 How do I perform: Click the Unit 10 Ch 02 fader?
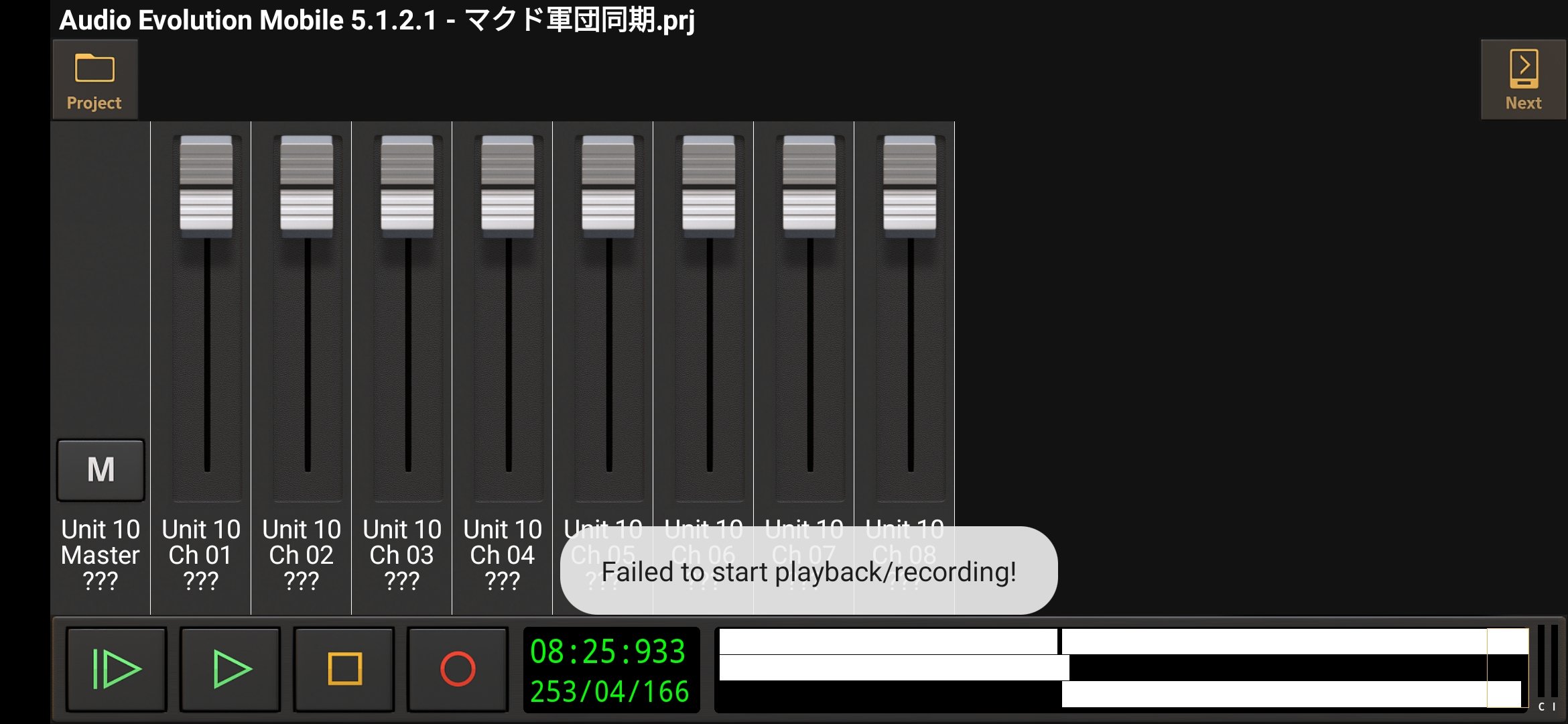pos(307,187)
